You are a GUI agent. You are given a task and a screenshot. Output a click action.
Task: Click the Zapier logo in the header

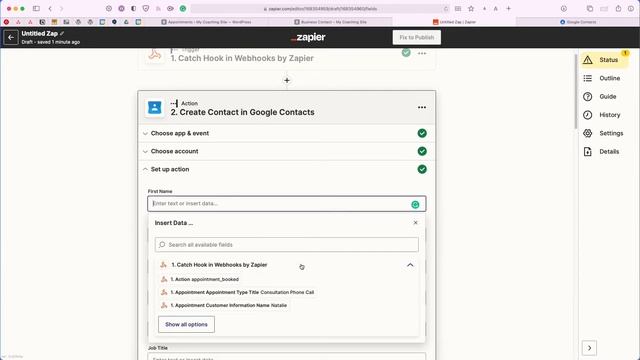(x=308, y=37)
